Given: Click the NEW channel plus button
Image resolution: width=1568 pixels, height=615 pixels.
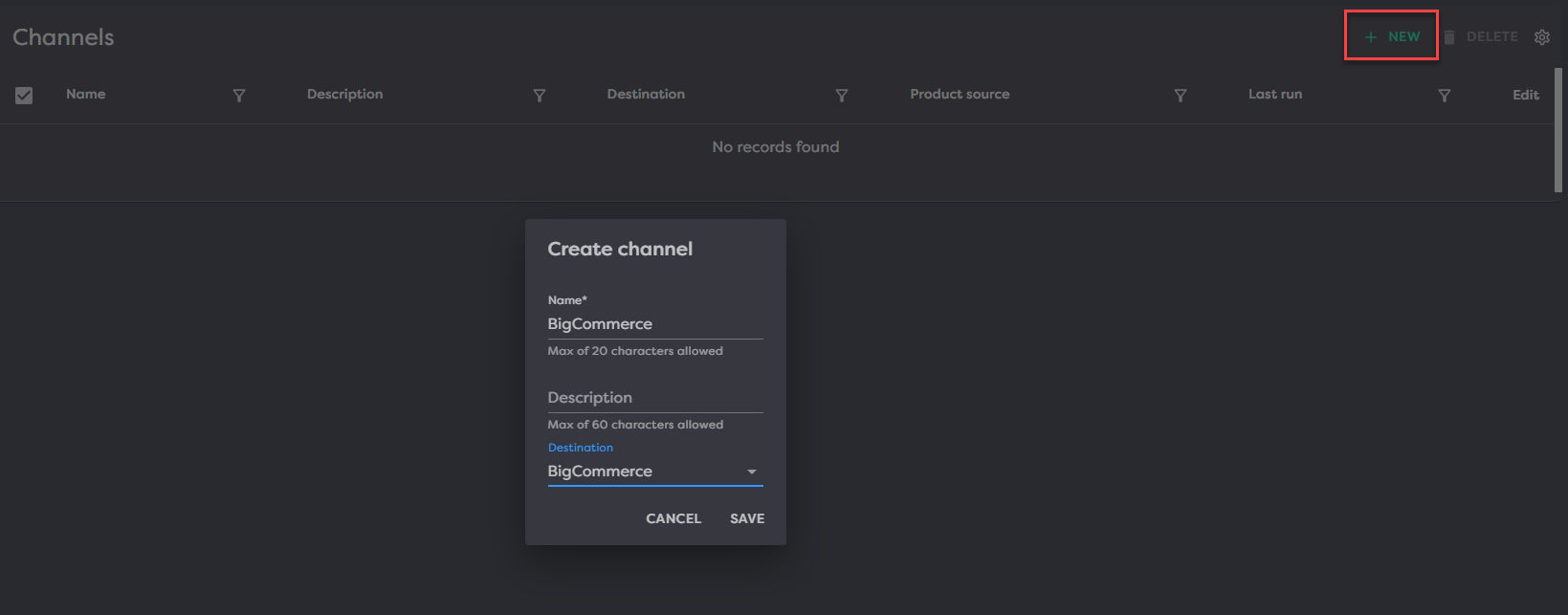Looking at the screenshot, I should (x=1391, y=37).
